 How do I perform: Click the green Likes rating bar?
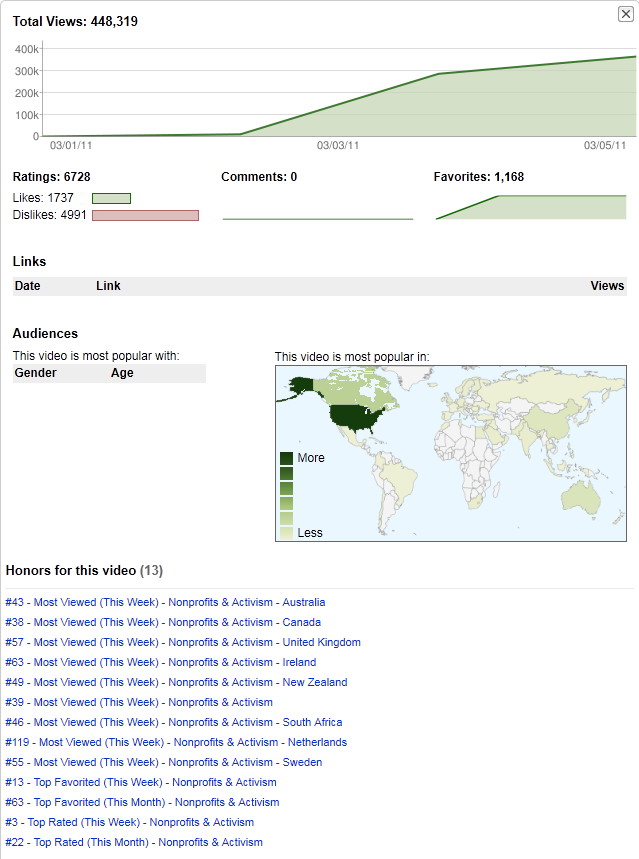[x=111, y=198]
